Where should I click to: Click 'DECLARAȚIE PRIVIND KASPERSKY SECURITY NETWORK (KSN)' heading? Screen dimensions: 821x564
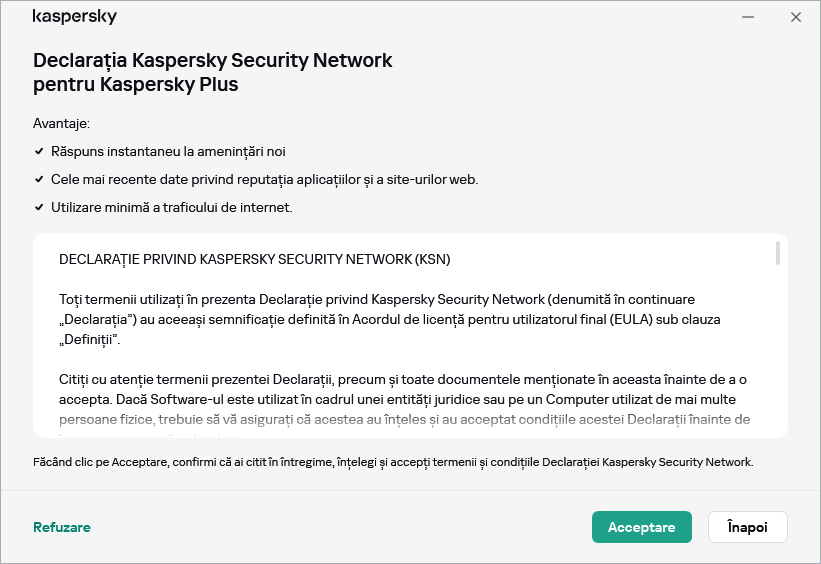pos(254,259)
